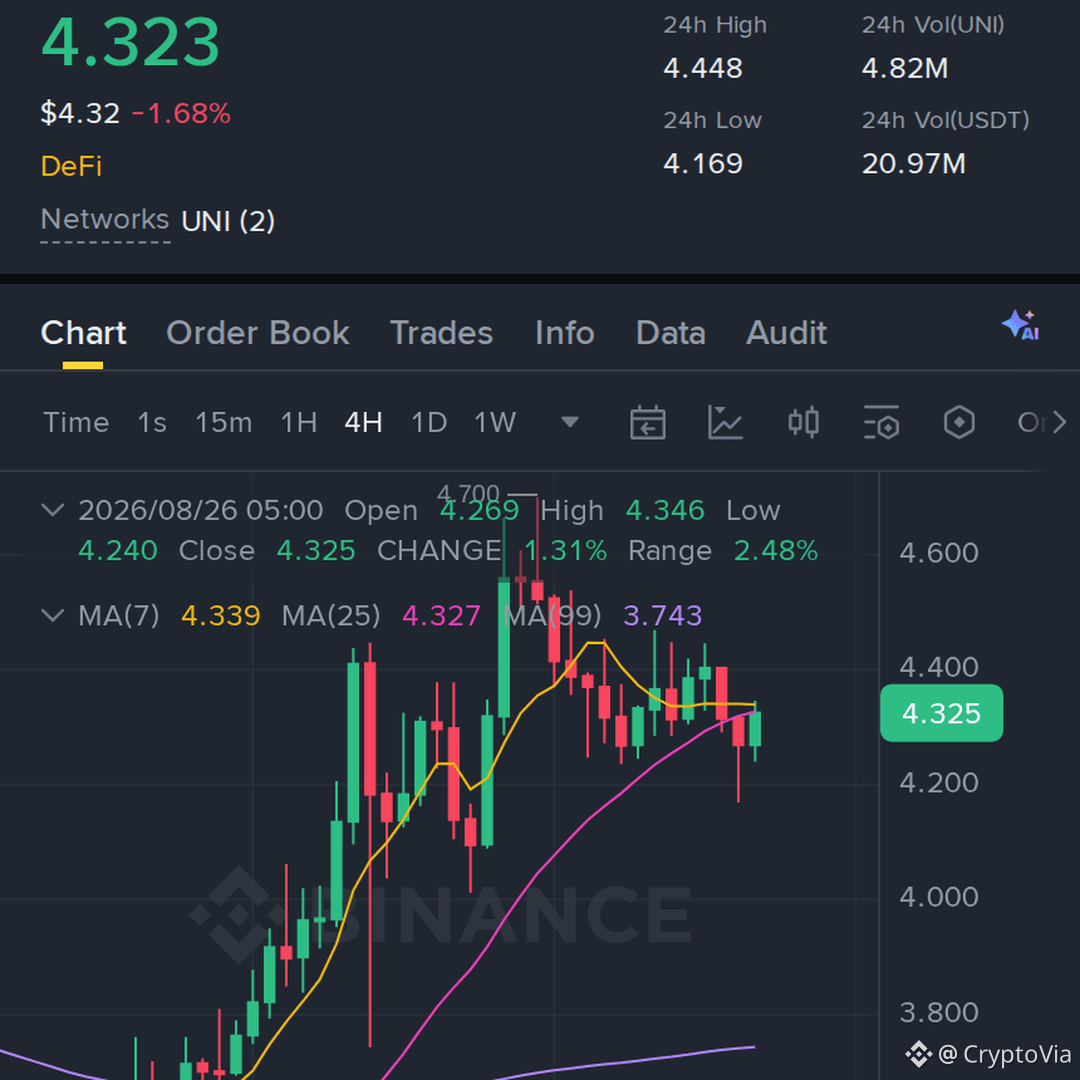Click the green 4.325 current price tag
The image size is (1080, 1080).
[942, 713]
